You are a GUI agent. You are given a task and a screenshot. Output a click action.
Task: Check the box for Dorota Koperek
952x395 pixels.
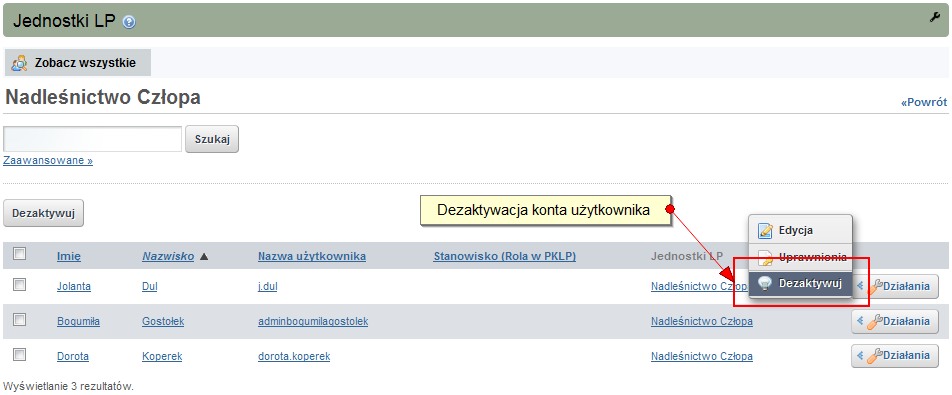[x=19, y=354]
